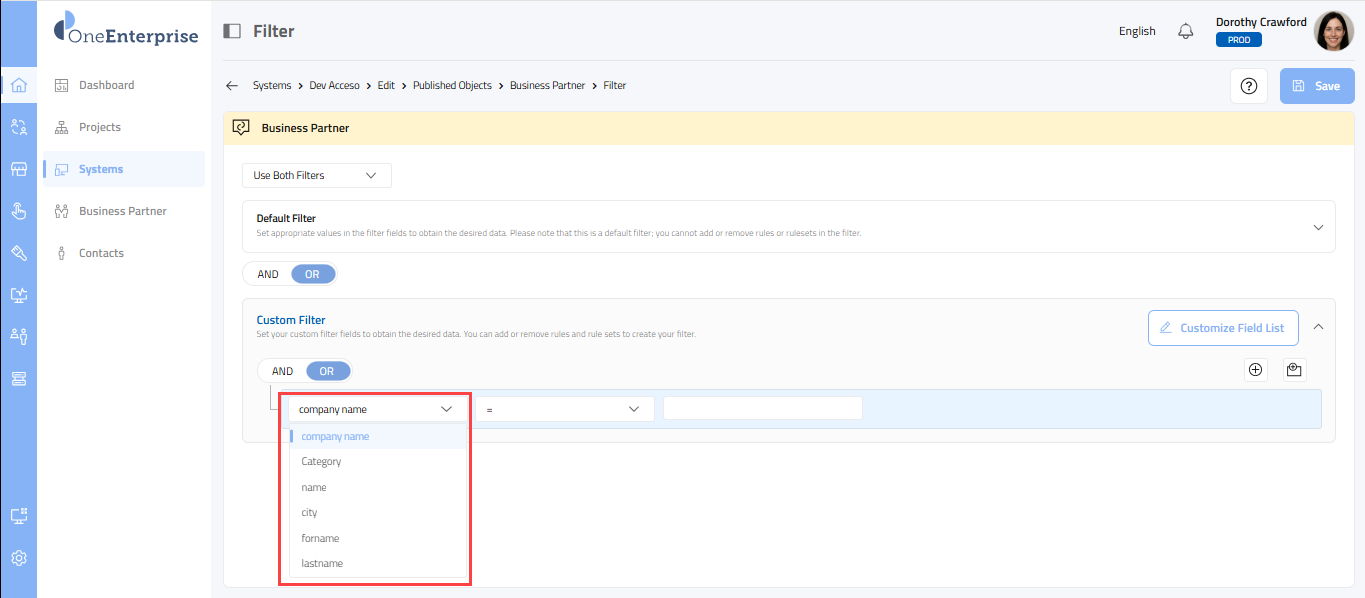This screenshot has height=598, width=1365.
Task: Open Business Partner in the sidebar
Action: (x=122, y=211)
